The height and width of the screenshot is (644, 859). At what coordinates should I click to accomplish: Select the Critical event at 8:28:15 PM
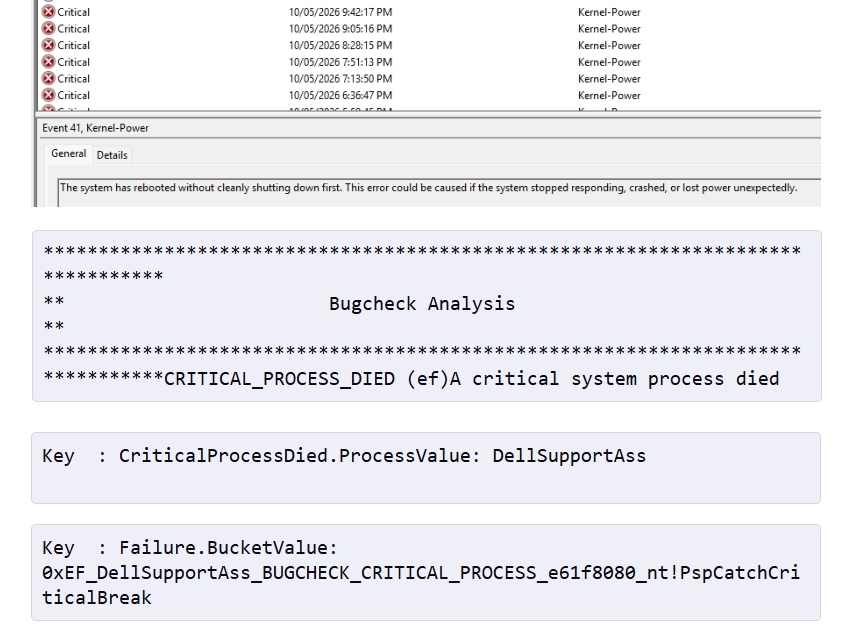[x=430, y=45]
